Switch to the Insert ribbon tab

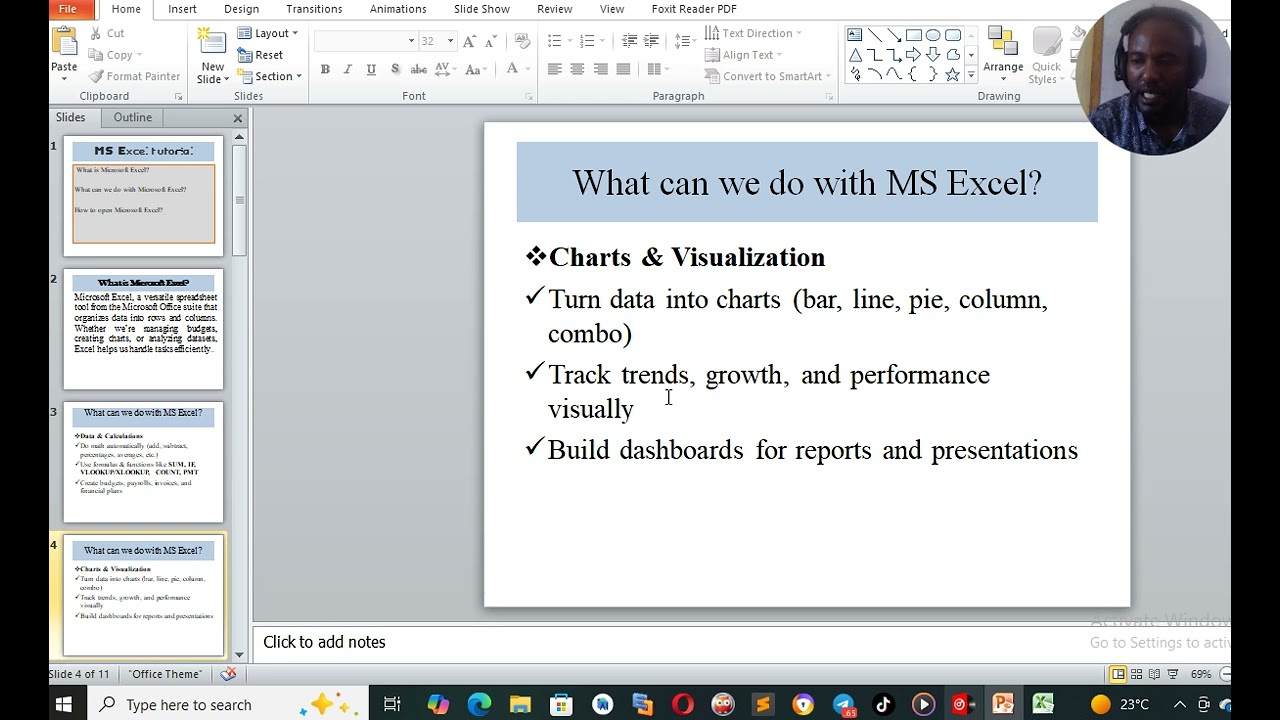click(182, 9)
